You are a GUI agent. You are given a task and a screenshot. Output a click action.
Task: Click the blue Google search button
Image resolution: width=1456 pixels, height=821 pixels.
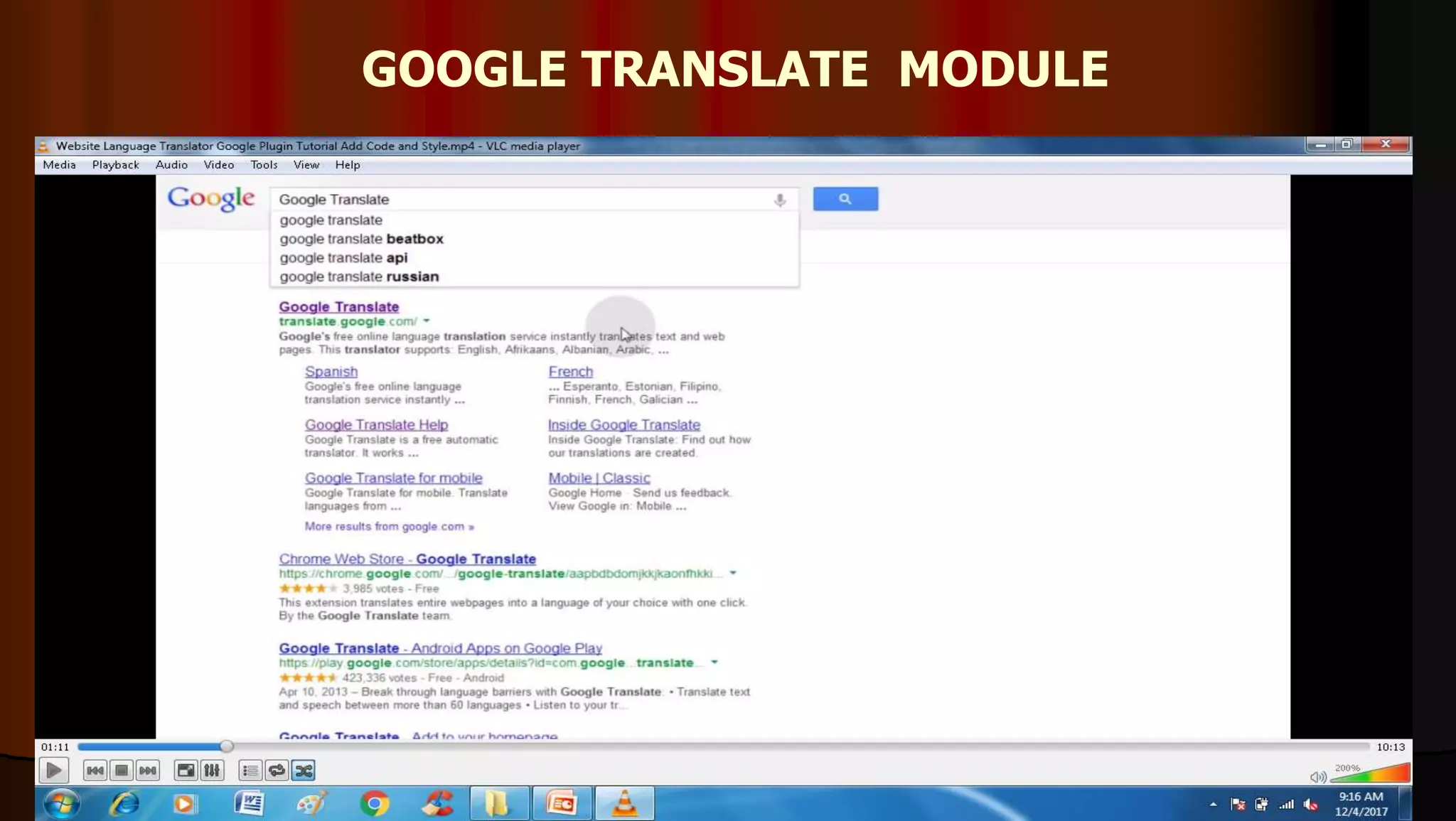click(845, 199)
